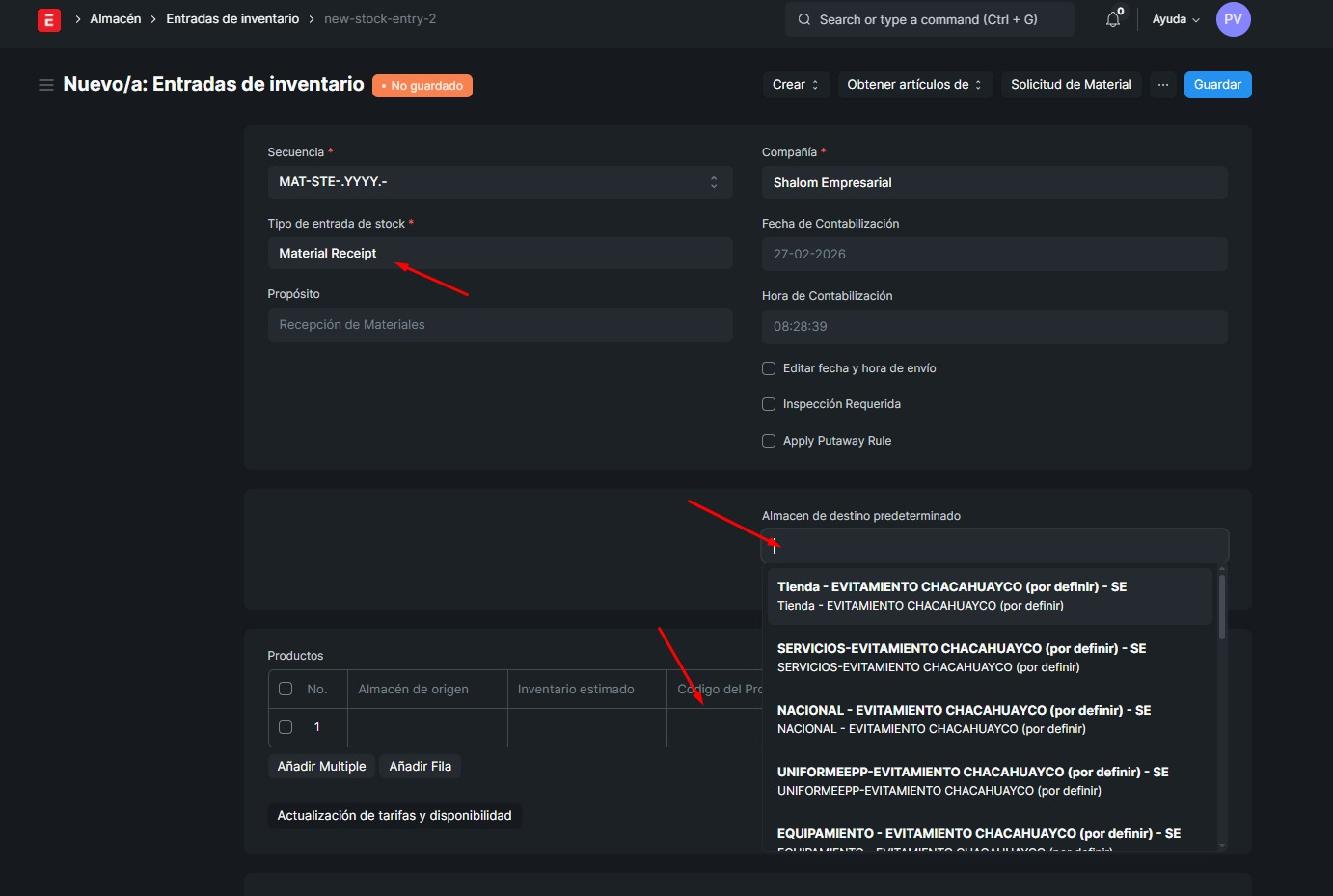Click the search magnifier icon
This screenshot has height=896, width=1333.
pyautogui.click(x=803, y=19)
